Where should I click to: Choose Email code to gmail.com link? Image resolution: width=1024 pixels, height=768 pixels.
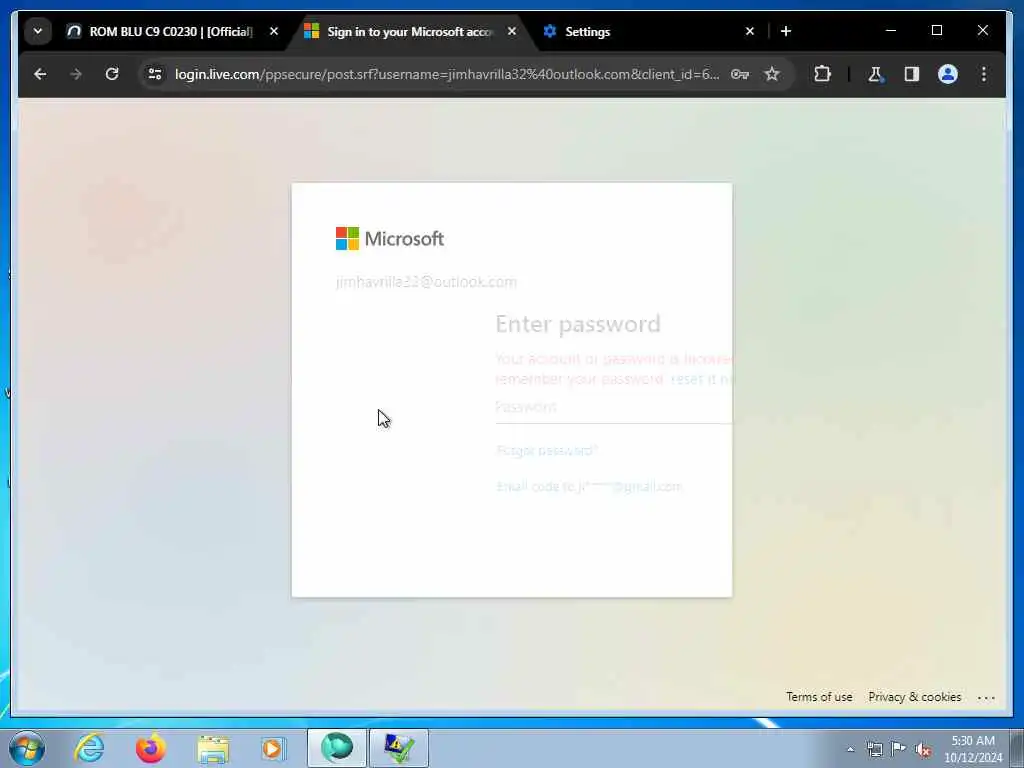coord(588,487)
